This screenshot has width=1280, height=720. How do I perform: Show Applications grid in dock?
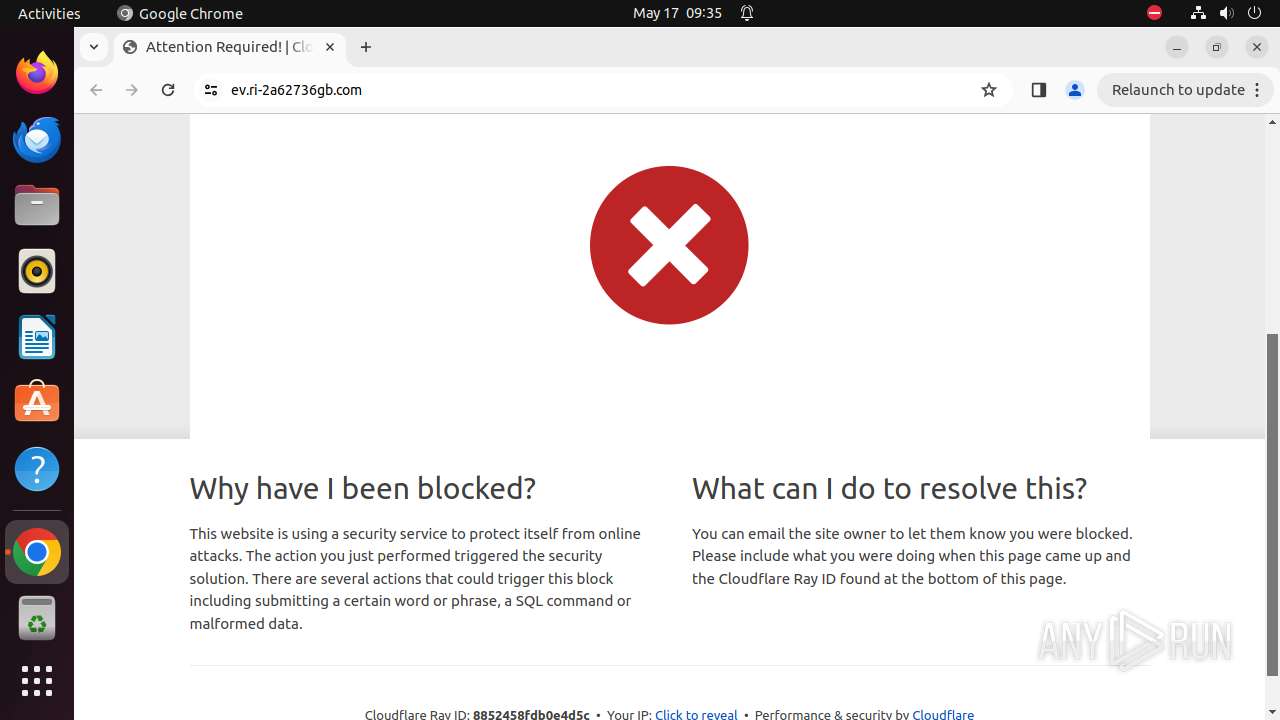point(37,681)
